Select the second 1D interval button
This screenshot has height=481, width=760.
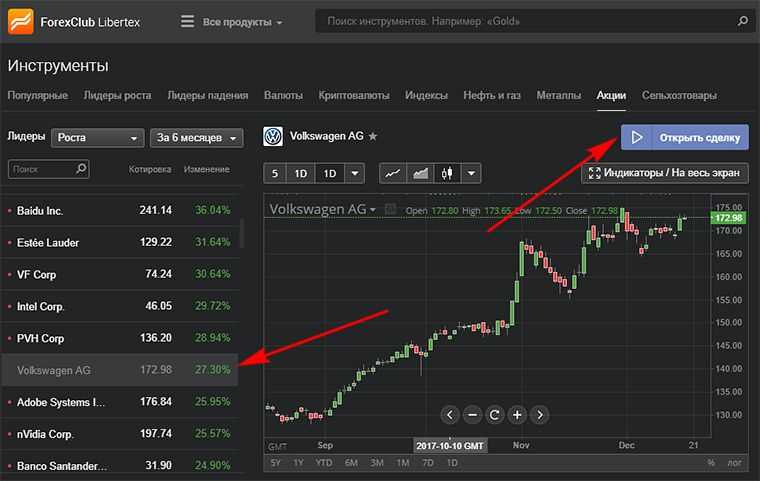330,173
